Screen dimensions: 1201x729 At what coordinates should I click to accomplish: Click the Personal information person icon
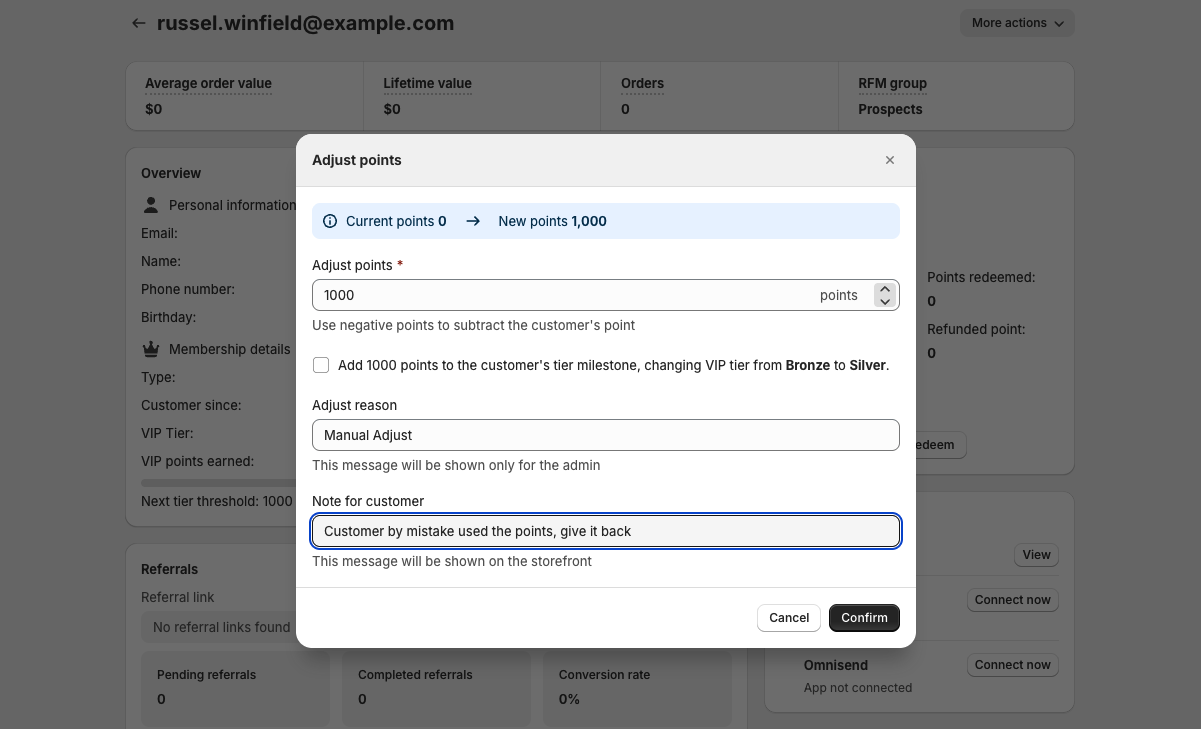151,205
